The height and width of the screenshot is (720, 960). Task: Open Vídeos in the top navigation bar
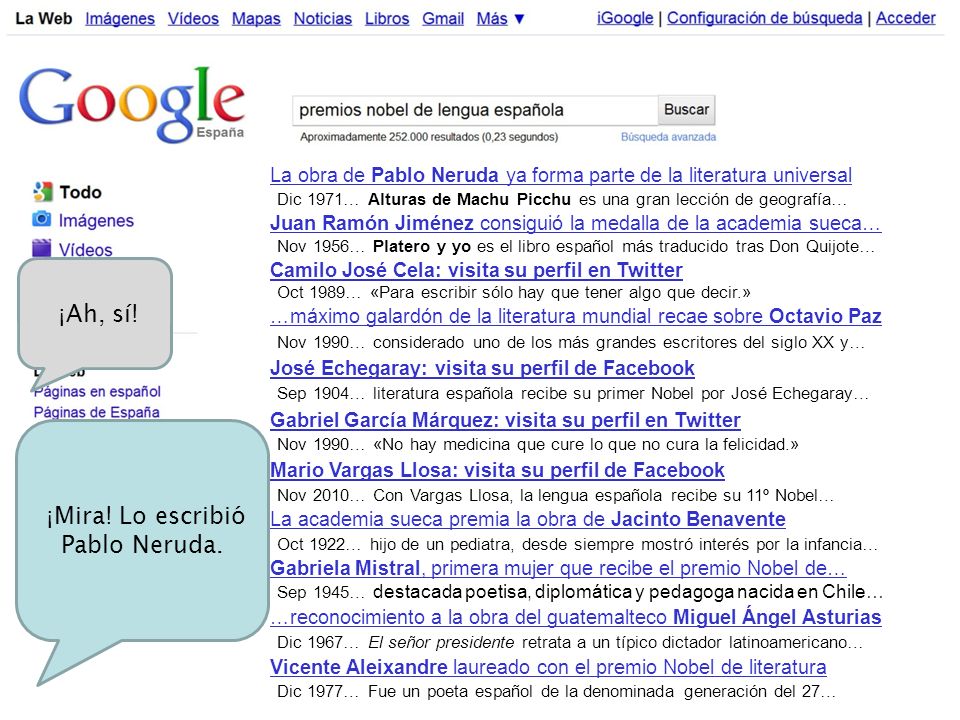click(193, 19)
